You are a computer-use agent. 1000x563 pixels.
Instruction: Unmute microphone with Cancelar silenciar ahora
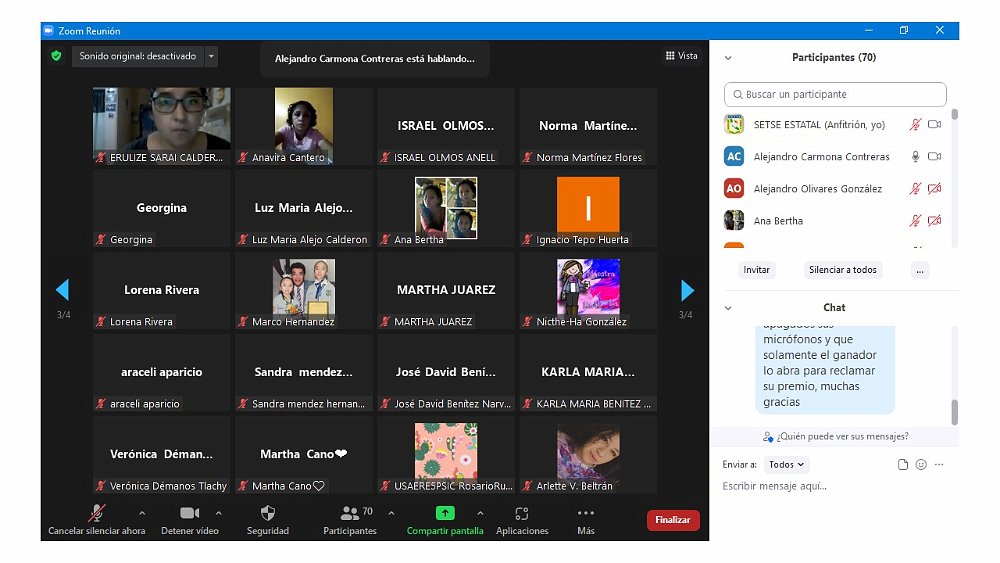(97, 513)
